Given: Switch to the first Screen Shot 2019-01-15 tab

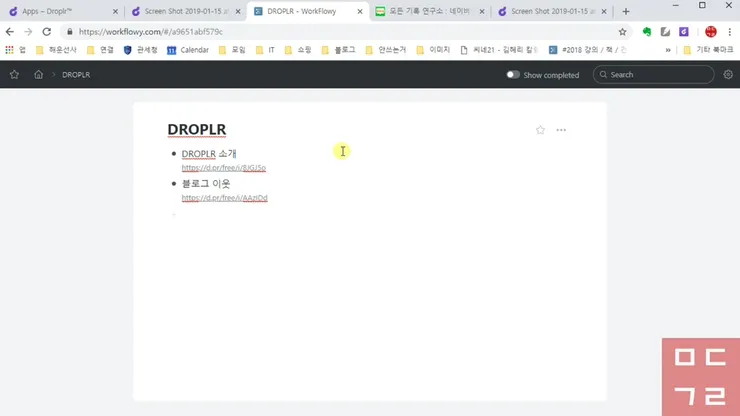Looking at the screenshot, I should pyautogui.click(x=185, y=11).
